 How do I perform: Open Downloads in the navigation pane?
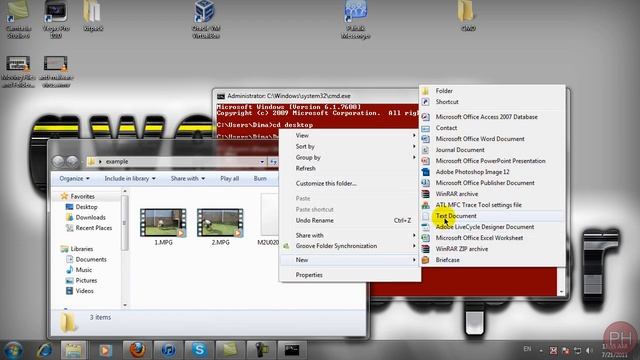click(x=90, y=218)
